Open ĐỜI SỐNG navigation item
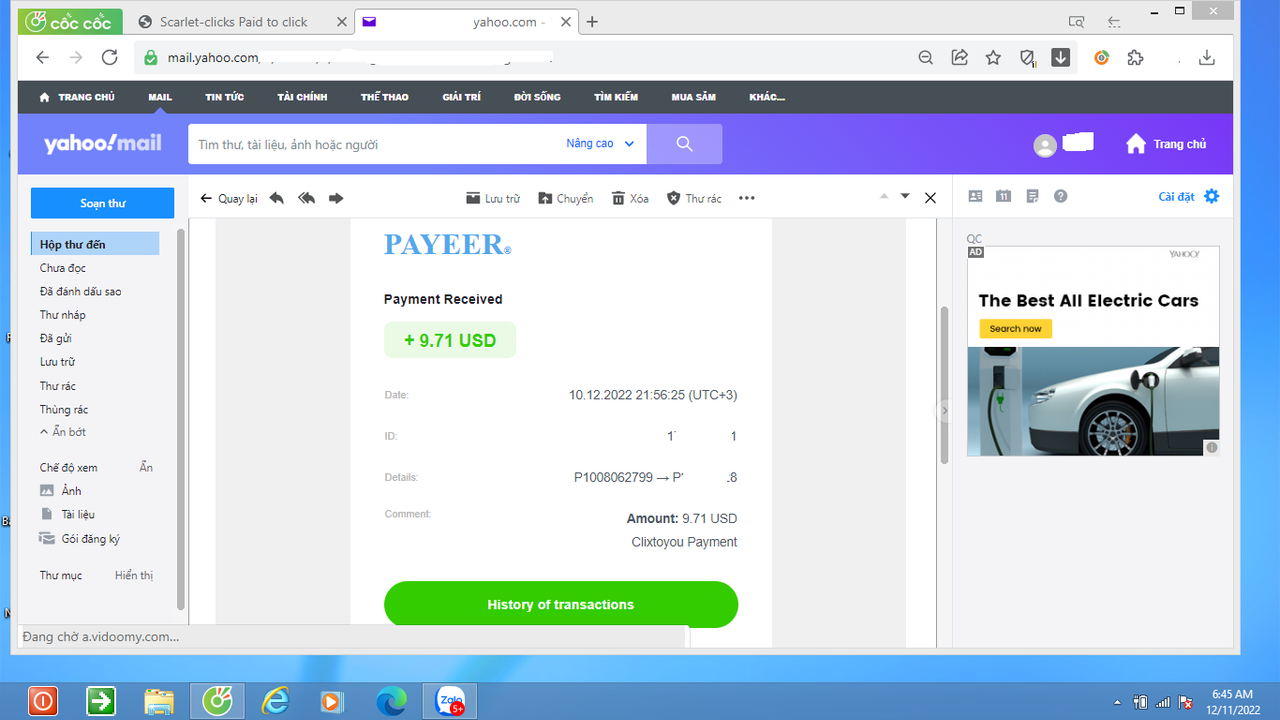Screen dimensions: 1280x720 (537, 97)
